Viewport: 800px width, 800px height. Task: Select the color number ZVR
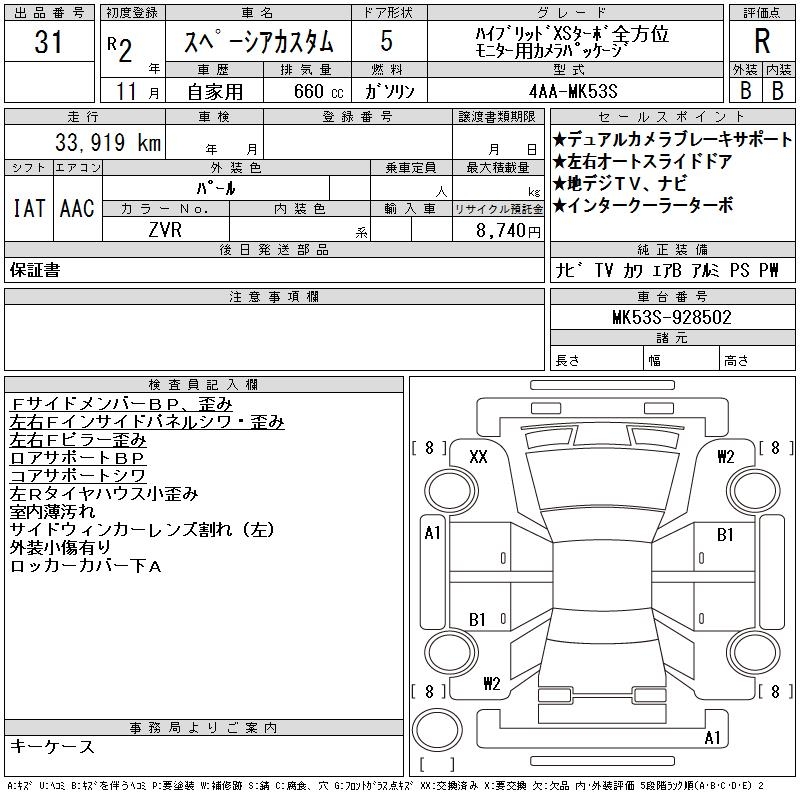point(165,230)
